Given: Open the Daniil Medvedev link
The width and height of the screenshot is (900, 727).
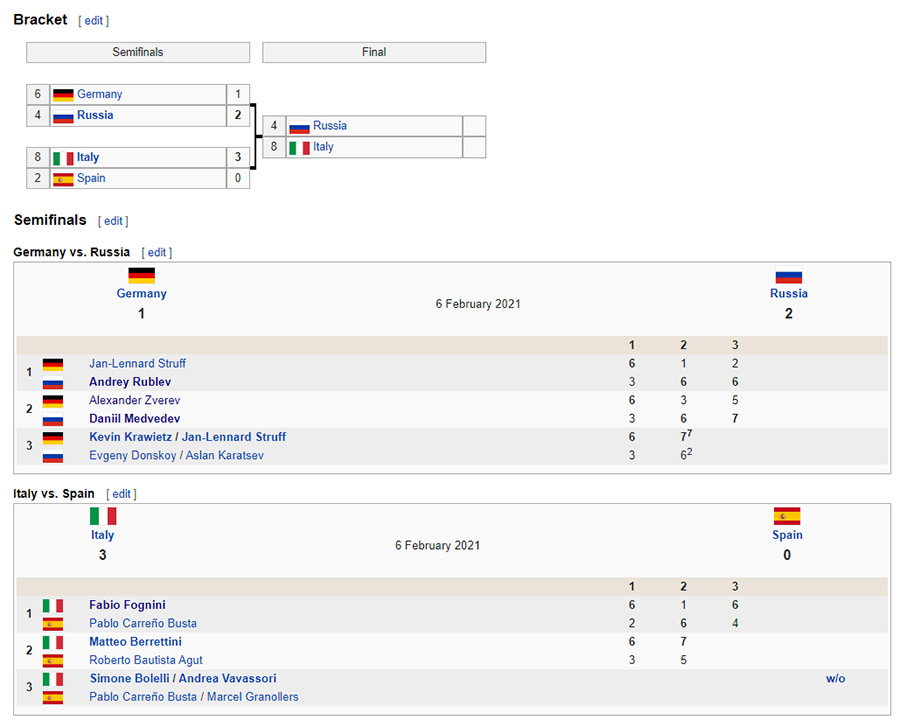Looking at the screenshot, I should (x=134, y=419).
